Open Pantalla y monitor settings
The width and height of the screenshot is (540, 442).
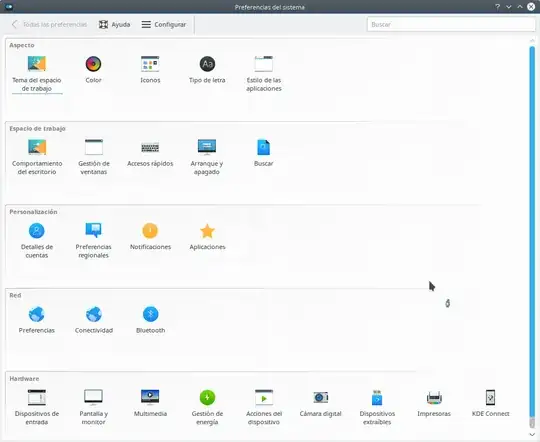click(94, 407)
